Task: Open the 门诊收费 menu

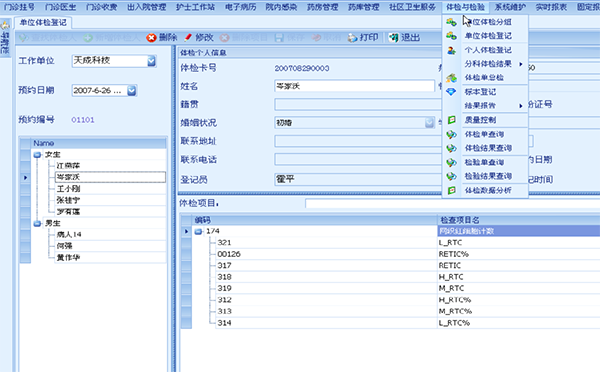Action: pyautogui.click(x=101, y=7)
